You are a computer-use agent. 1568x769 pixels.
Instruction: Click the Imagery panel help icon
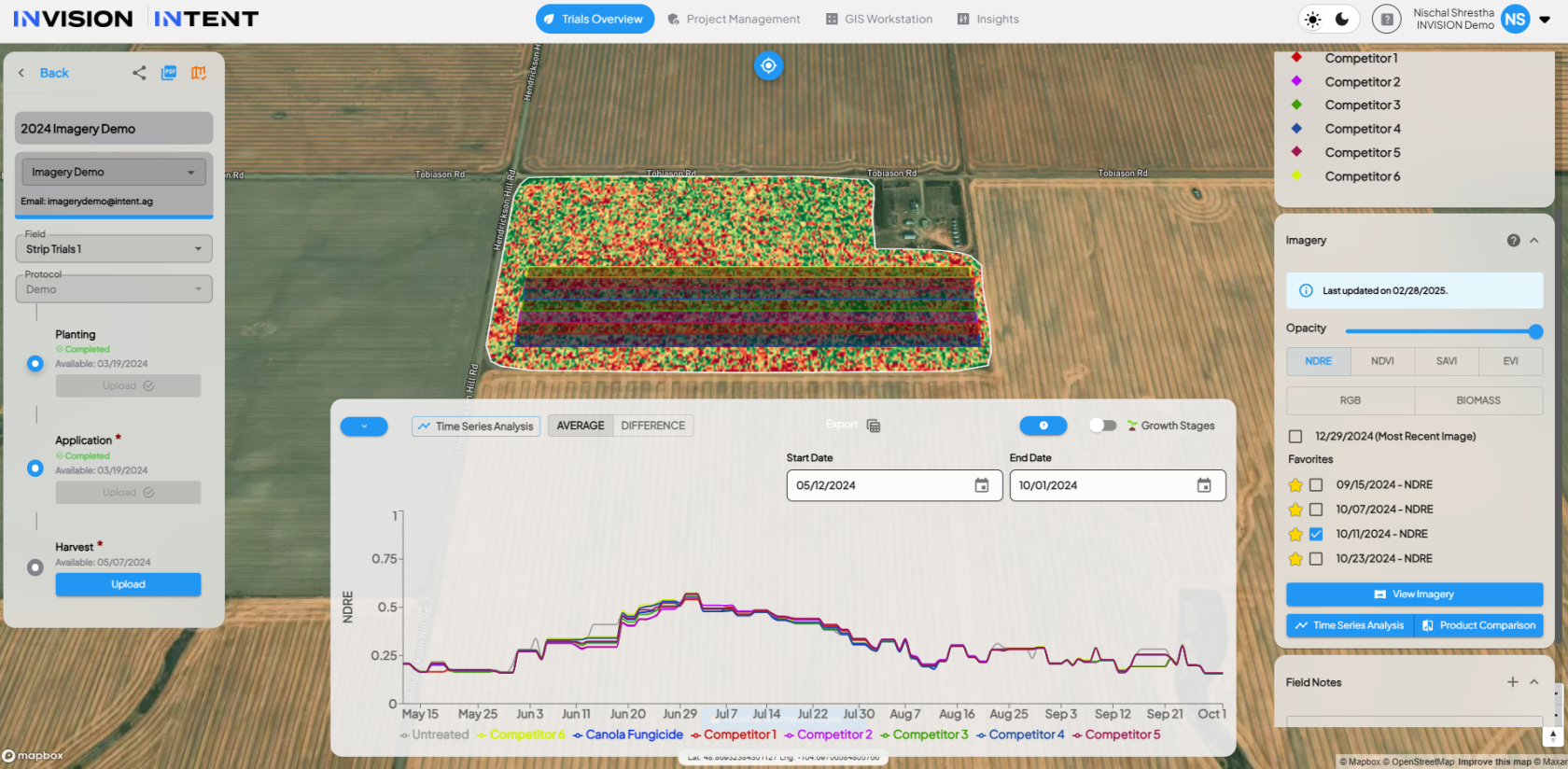tap(1513, 241)
